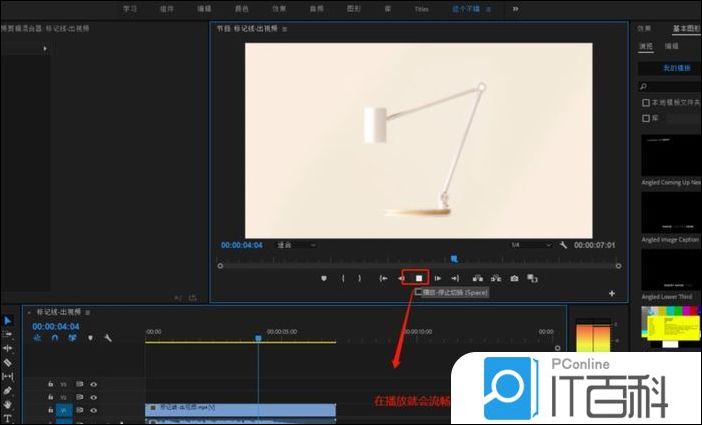This screenshot has height=425, width=702.
Task: Step forward one frame
Action: [x=437, y=278]
